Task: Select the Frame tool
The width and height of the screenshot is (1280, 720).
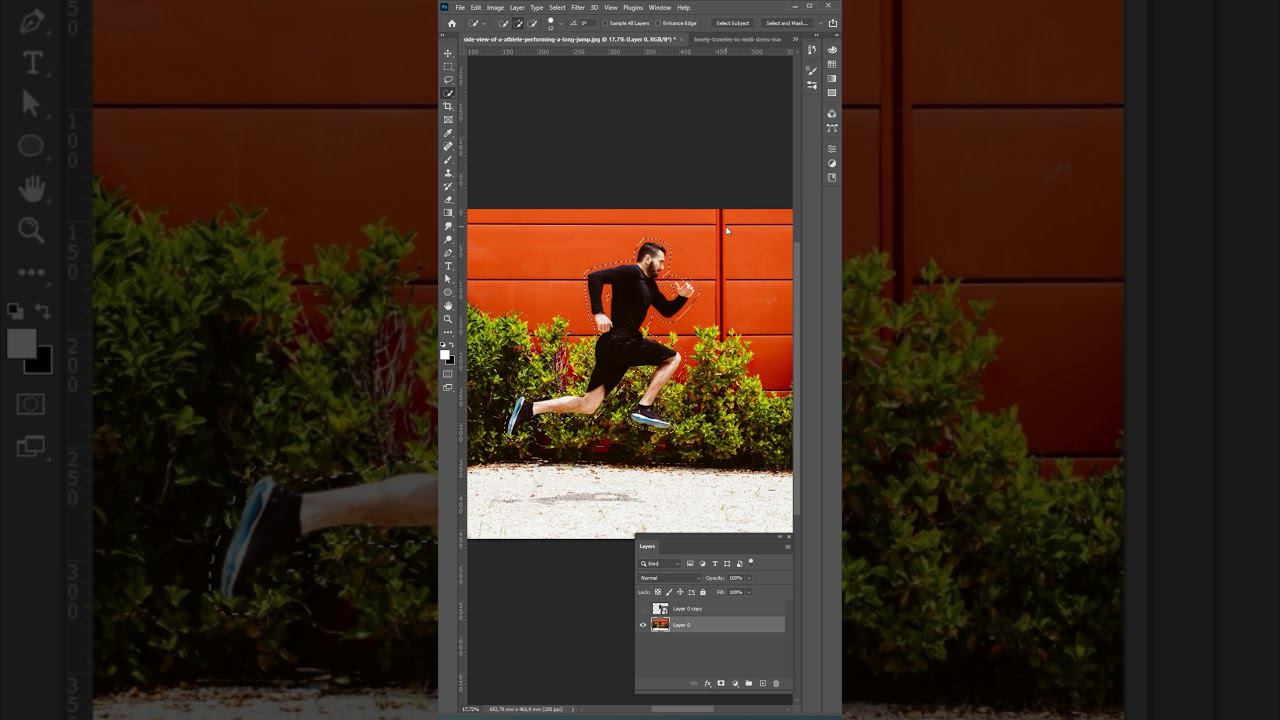Action: [448, 120]
